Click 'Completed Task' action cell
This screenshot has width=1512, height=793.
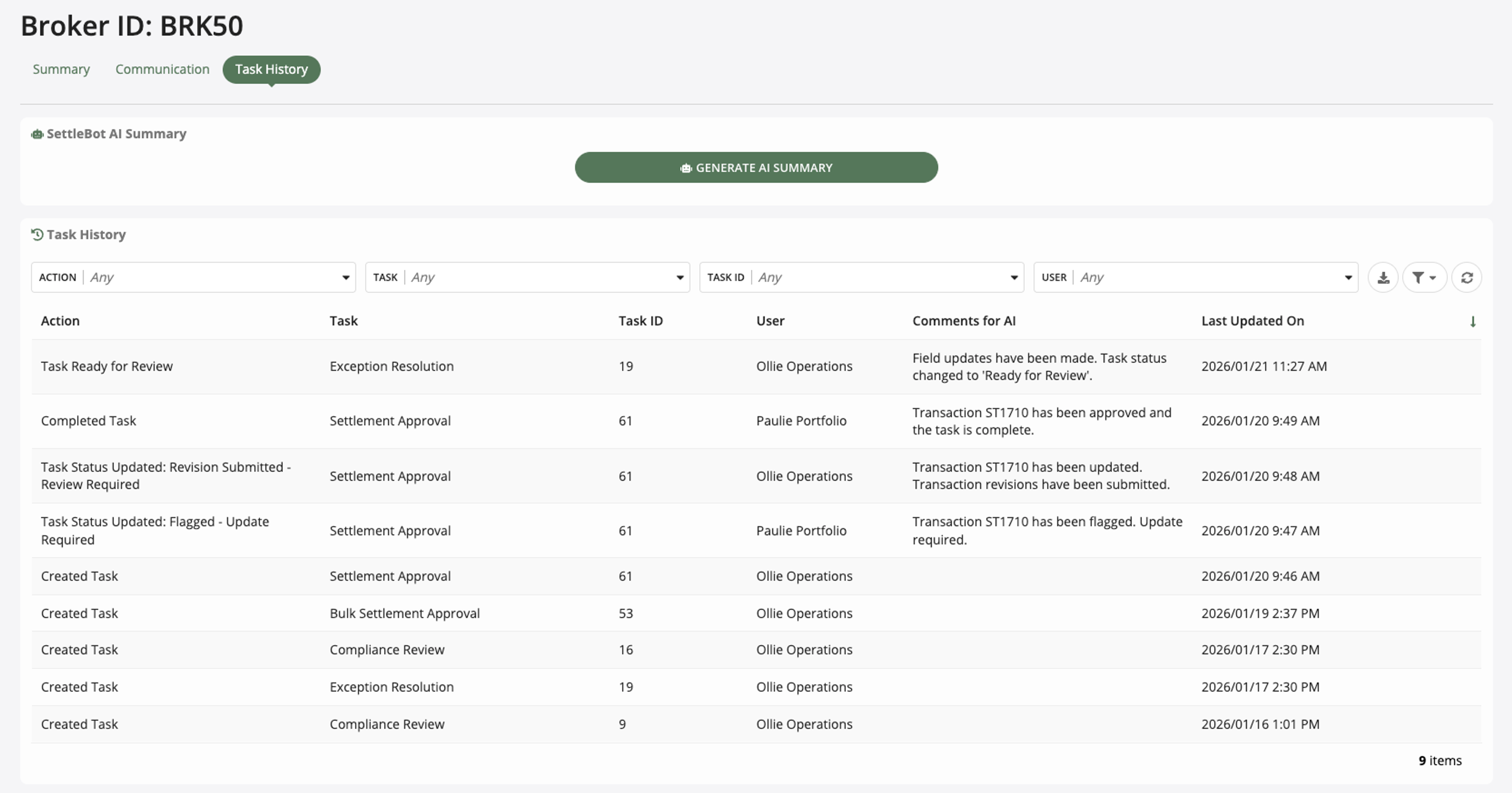coord(88,421)
